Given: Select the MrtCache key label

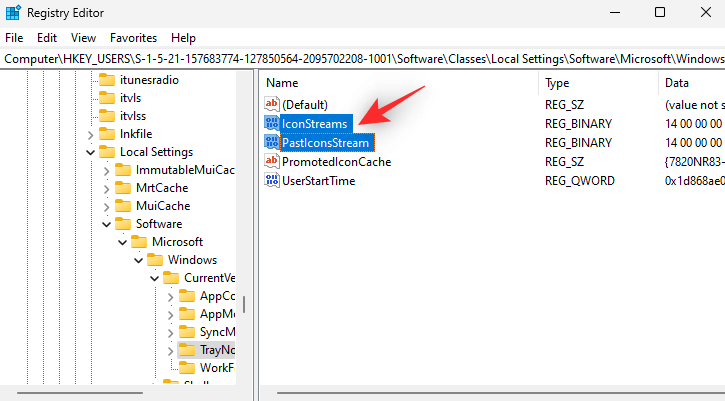Looking at the screenshot, I should (x=162, y=188).
